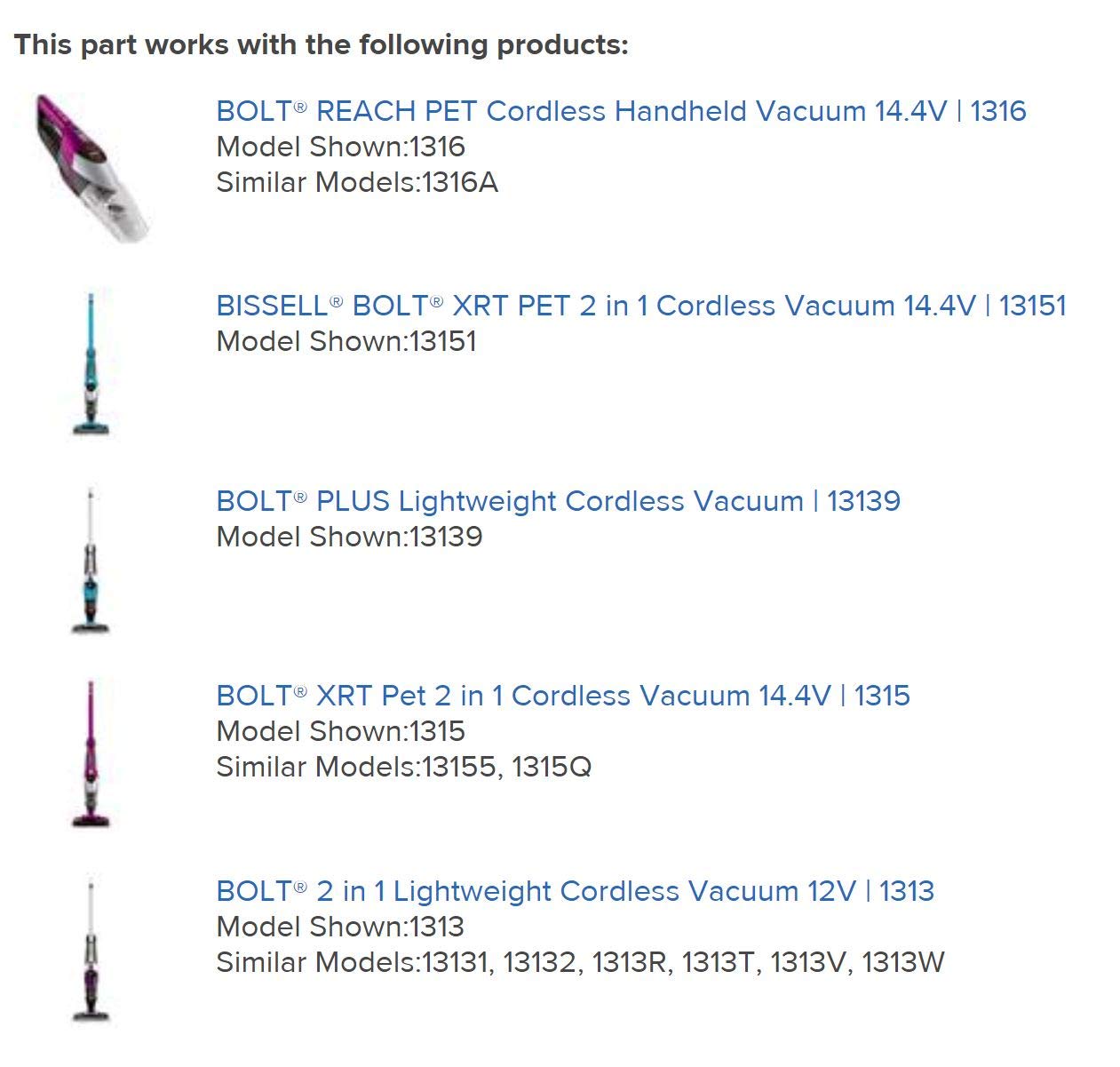Viewport: 1120px width, 1067px height.
Task: Click the teal 13151 stick vacuum thumbnail
Action: pyautogui.click(x=91, y=363)
